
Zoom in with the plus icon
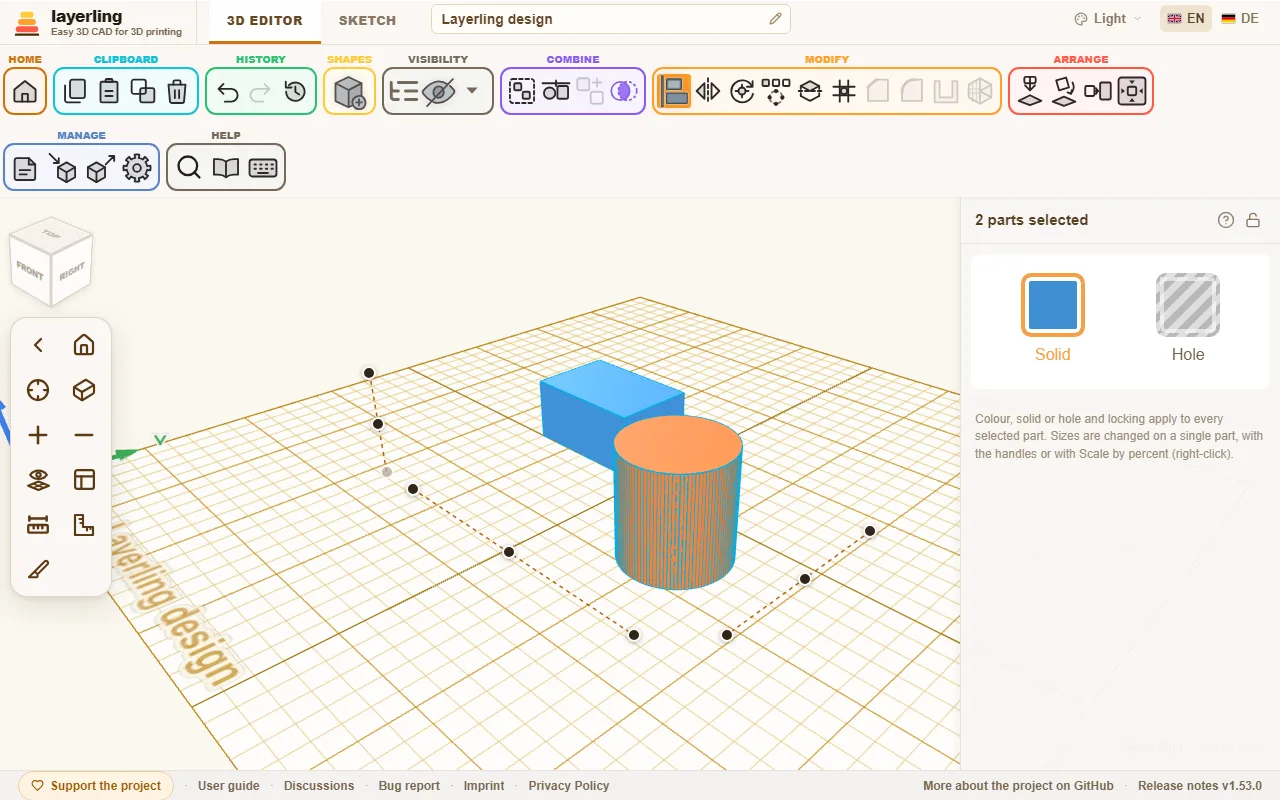click(38, 435)
